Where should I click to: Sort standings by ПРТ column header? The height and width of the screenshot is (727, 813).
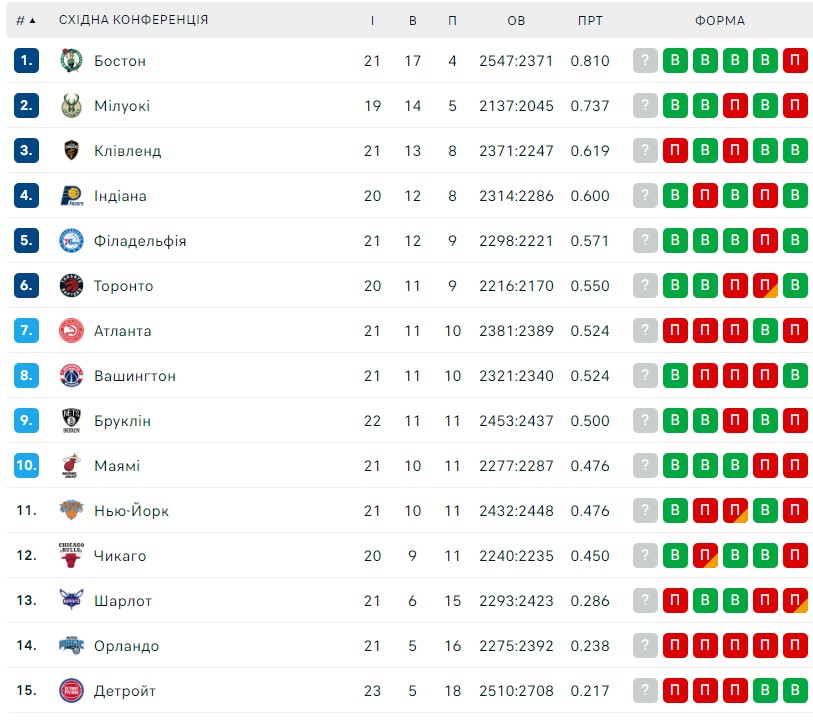click(x=590, y=20)
